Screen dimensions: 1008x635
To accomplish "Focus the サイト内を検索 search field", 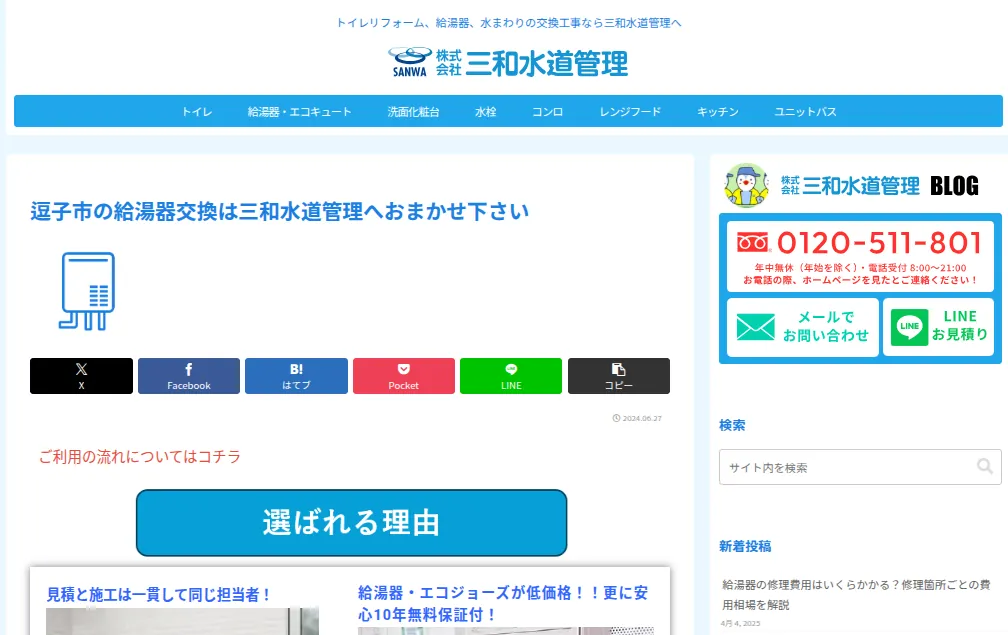I will click(860, 467).
